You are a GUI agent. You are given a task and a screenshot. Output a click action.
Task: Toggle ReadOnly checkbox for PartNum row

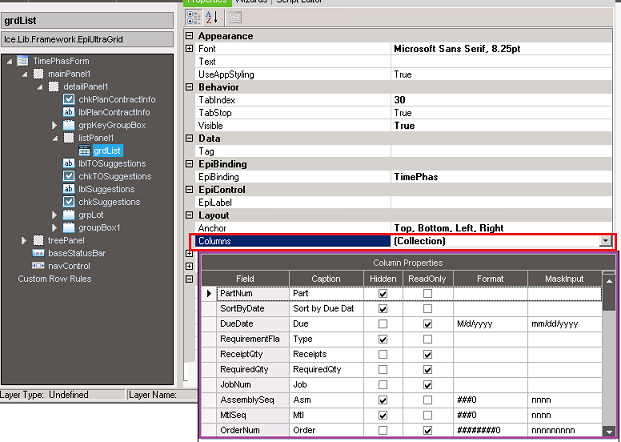[427, 293]
